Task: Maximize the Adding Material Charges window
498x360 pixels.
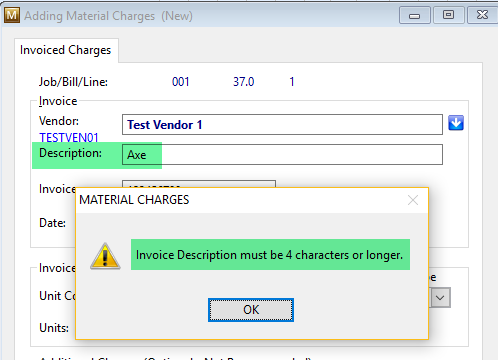Action: click(x=448, y=15)
